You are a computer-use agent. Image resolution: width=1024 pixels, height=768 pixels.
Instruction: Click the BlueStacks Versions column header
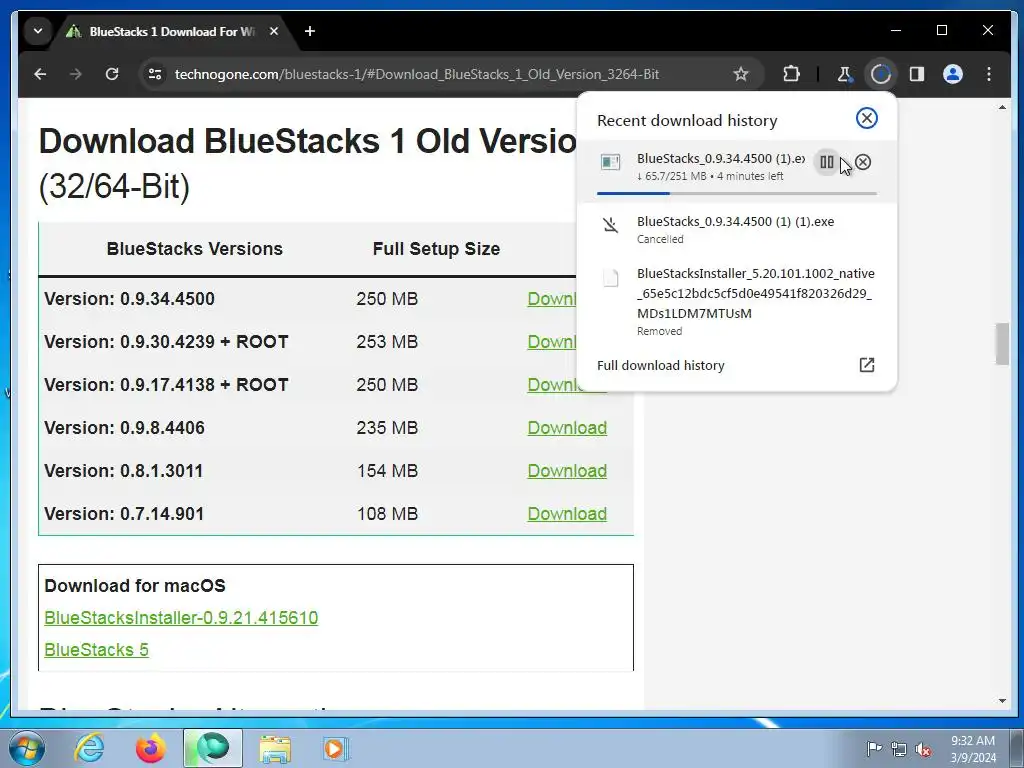[195, 249]
